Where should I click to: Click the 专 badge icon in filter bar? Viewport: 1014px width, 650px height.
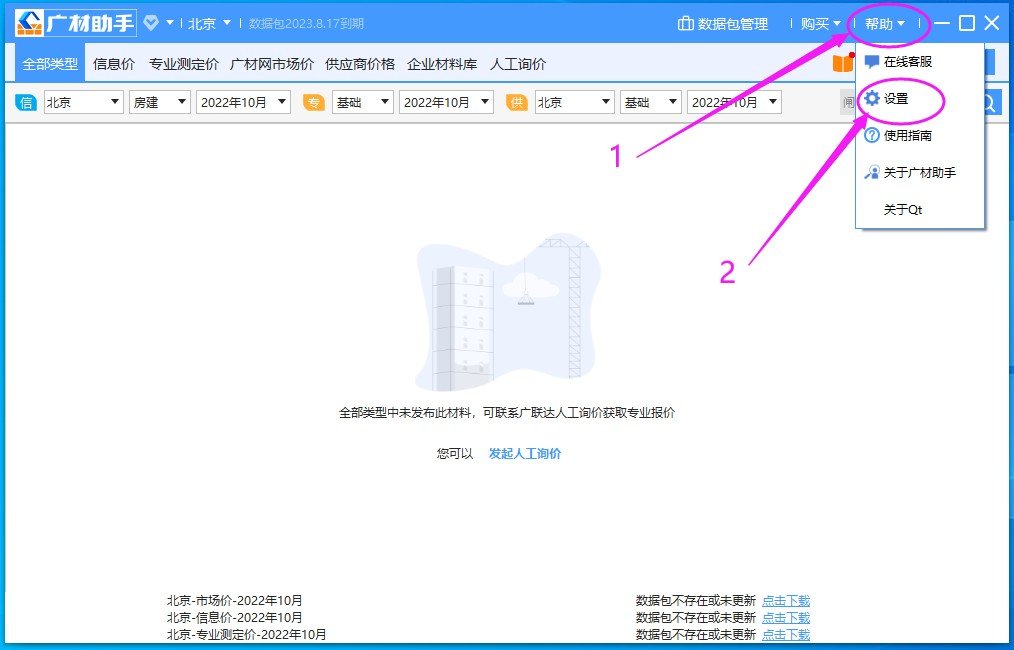[x=314, y=101]
